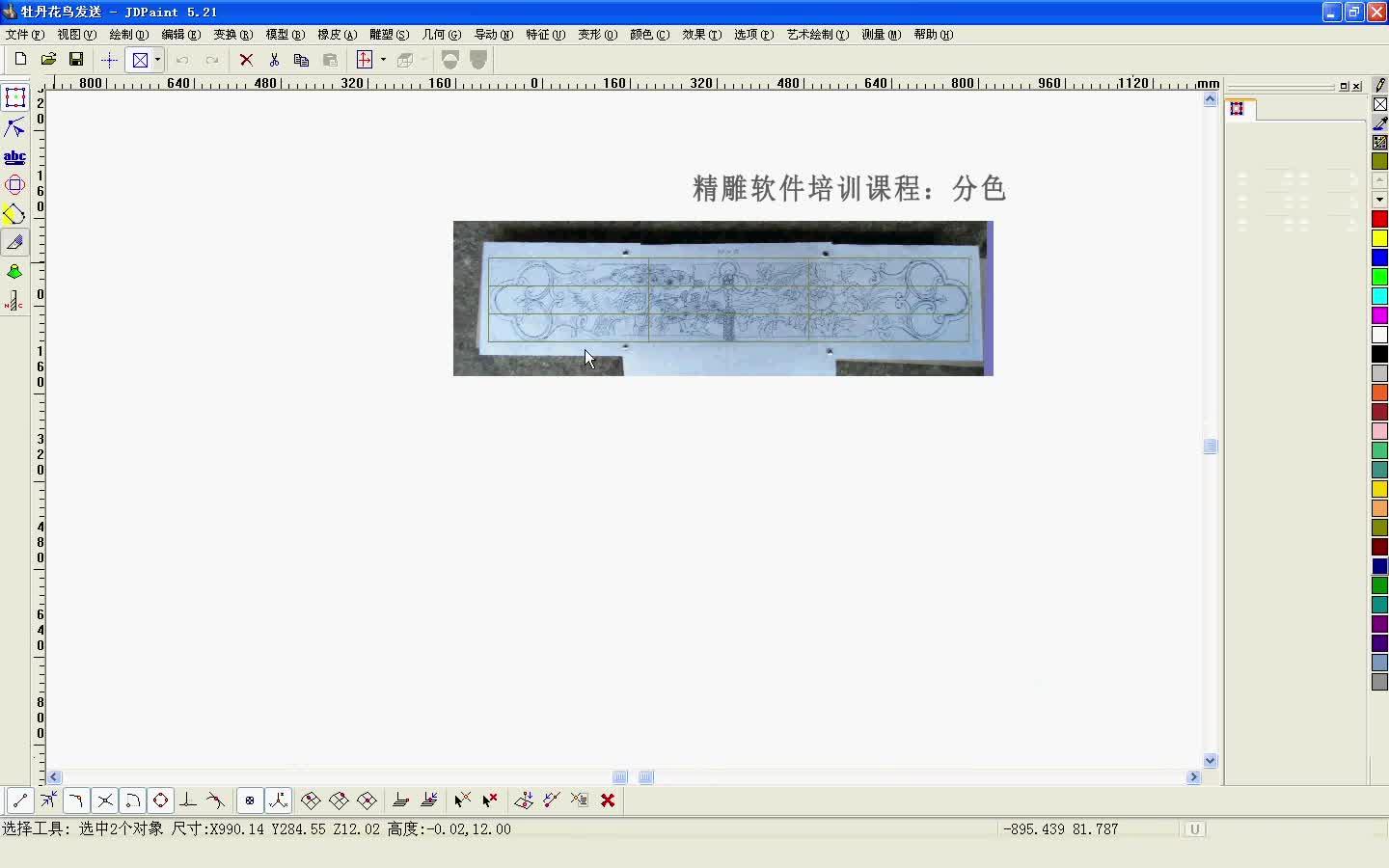This screenshot has width=1389, height=868.
Task: Click the Copy icon in the toolbar
Action: click(301, 60)
